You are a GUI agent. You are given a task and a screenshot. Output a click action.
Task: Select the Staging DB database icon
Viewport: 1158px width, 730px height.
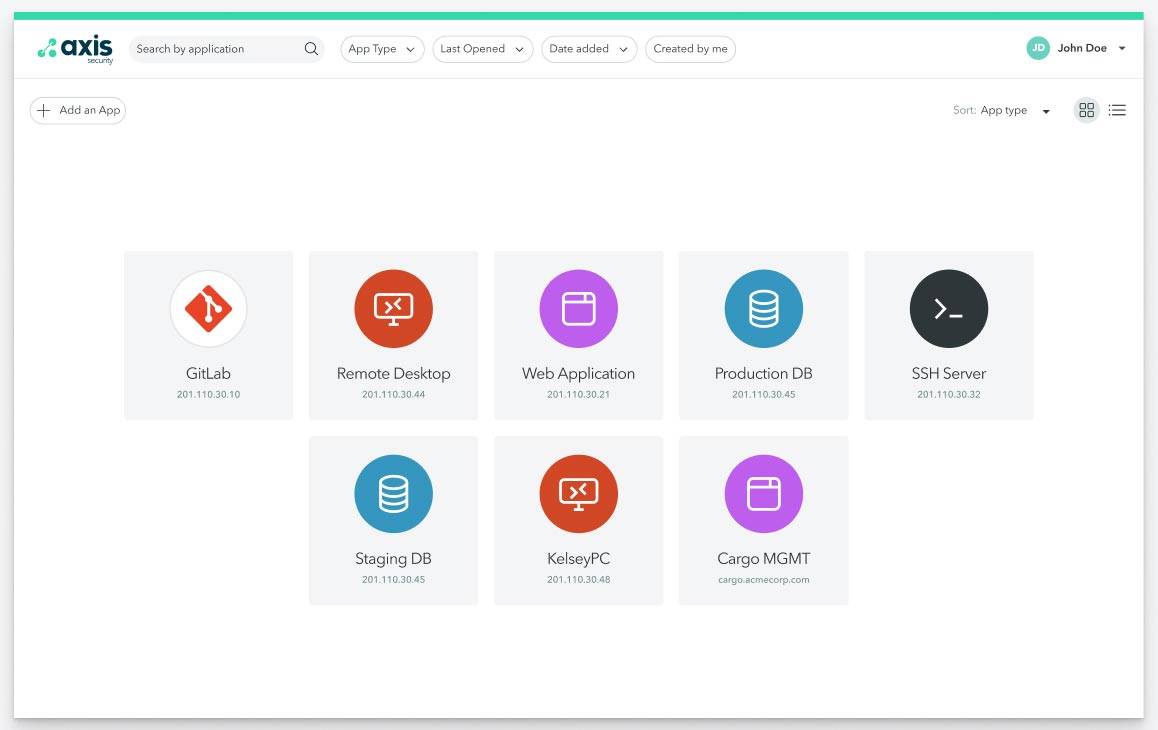[x=394, y=494]
